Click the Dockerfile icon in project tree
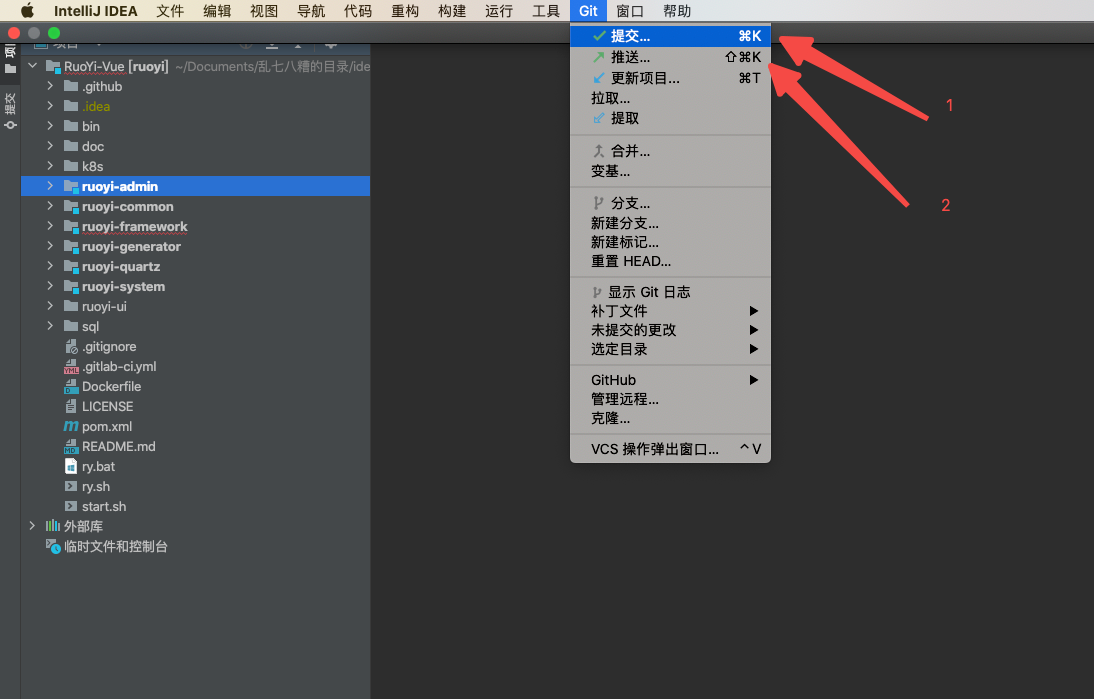This screenshot has width=1094, height=699. click(71, 386)
